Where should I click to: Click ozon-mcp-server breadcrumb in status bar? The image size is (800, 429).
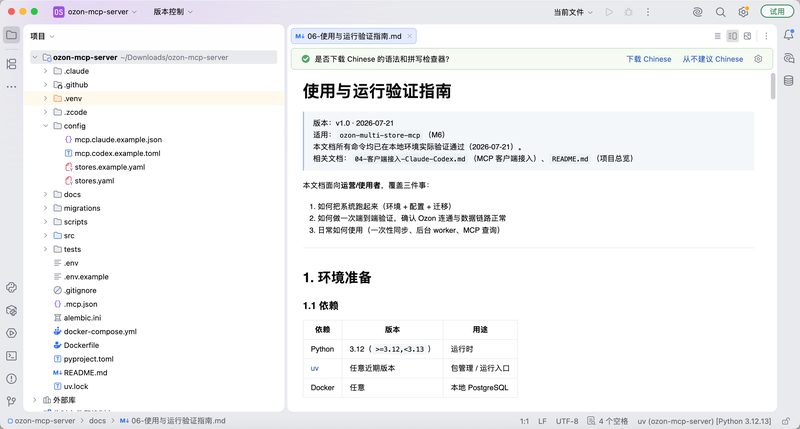(x=41, y=421)
